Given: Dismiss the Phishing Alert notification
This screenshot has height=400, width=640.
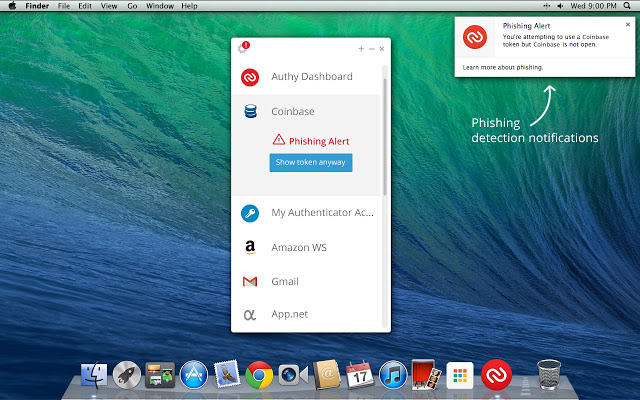Looking at the screenshot, I should click(x=628, y=24).
